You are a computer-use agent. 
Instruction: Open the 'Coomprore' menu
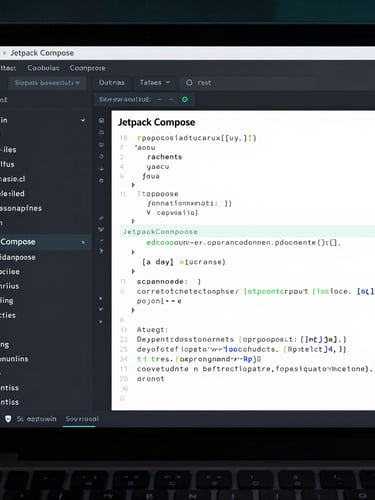87,68
